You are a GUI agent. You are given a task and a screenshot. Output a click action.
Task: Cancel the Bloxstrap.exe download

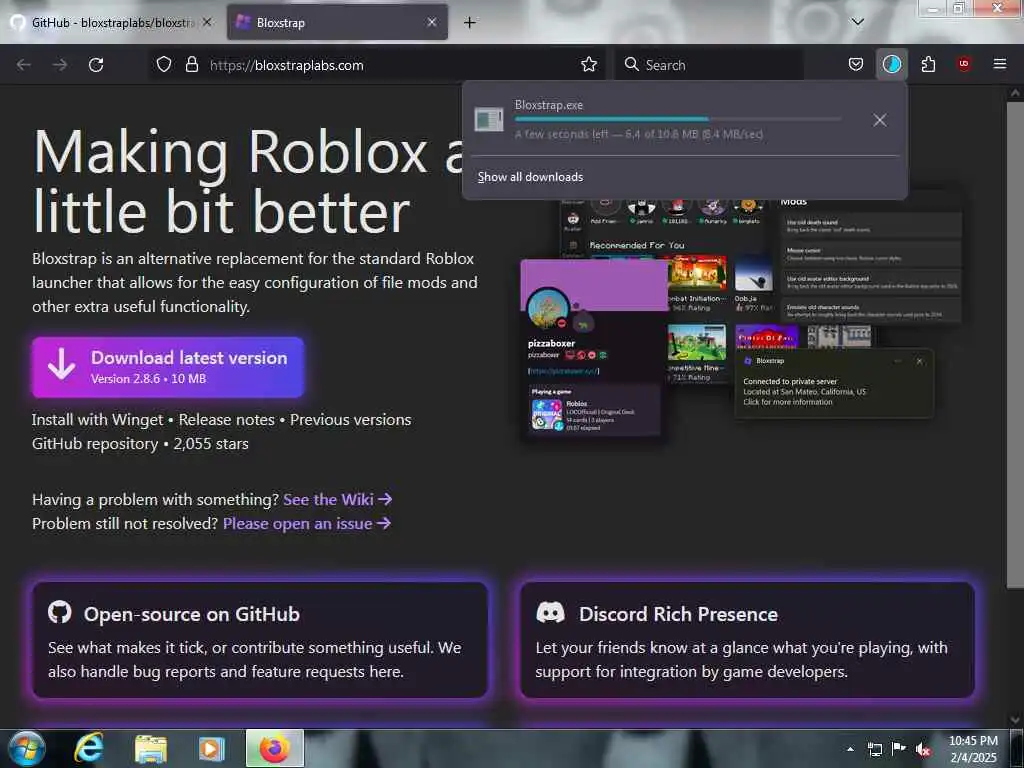click(x=880, y=120)
